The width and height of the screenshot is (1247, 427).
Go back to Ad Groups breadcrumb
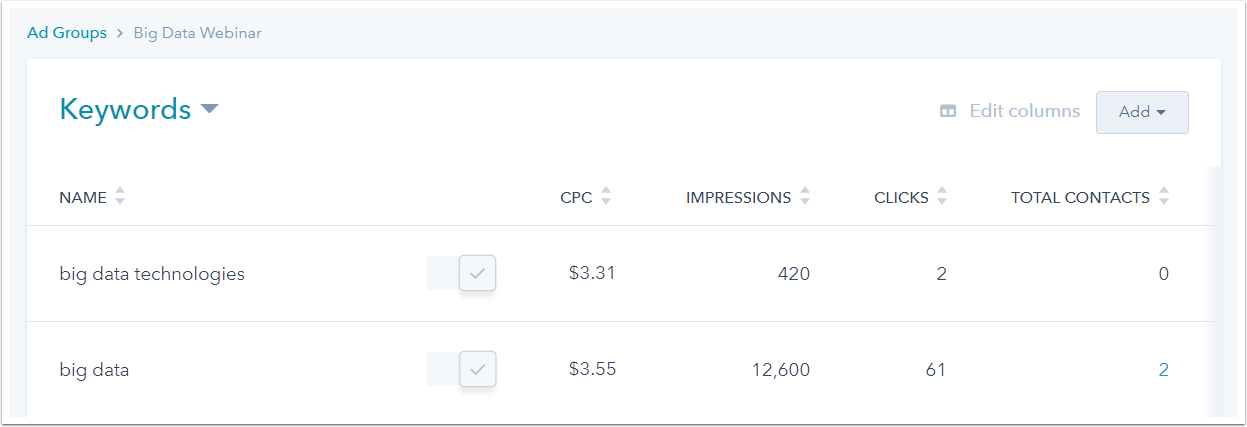pyautogui.click(x=66, y=33)
